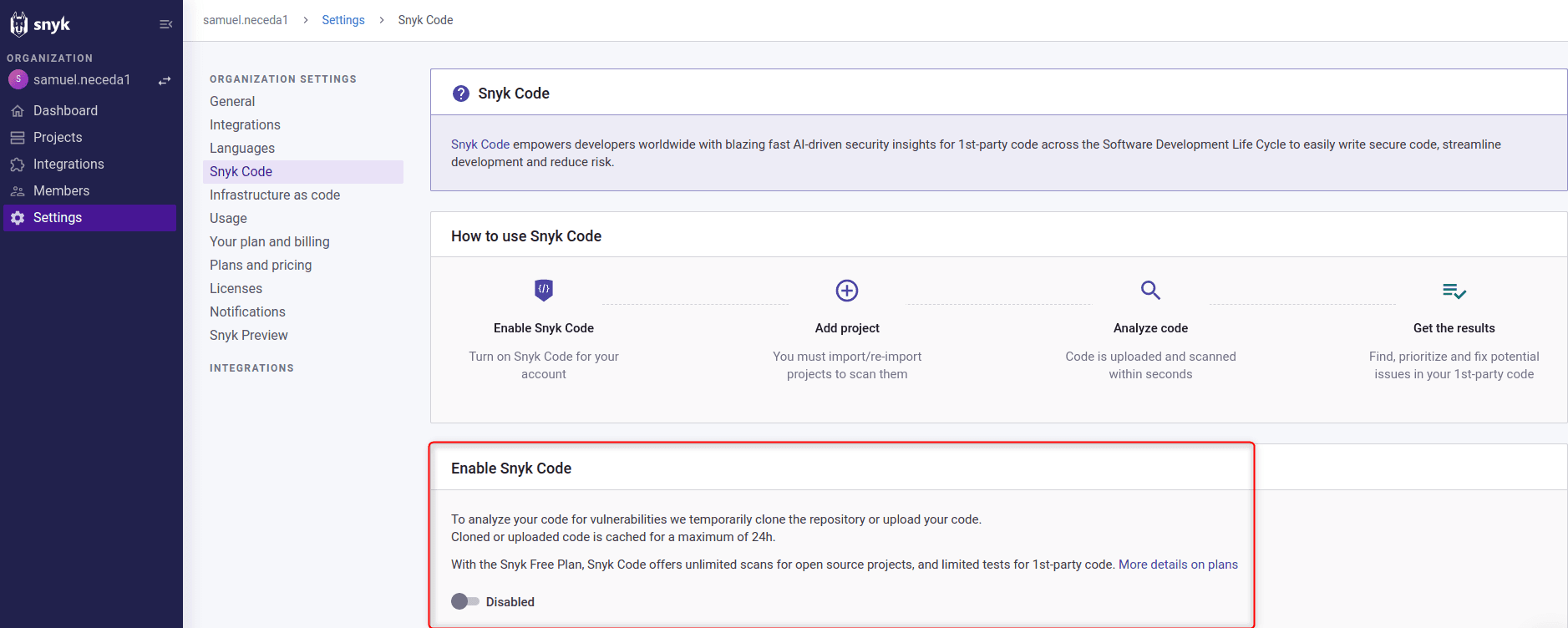Image resolution: width=1568 pixels, height=628 pixels.
Task: Open Your plan and billing settings
Action: tap(269, 241)
